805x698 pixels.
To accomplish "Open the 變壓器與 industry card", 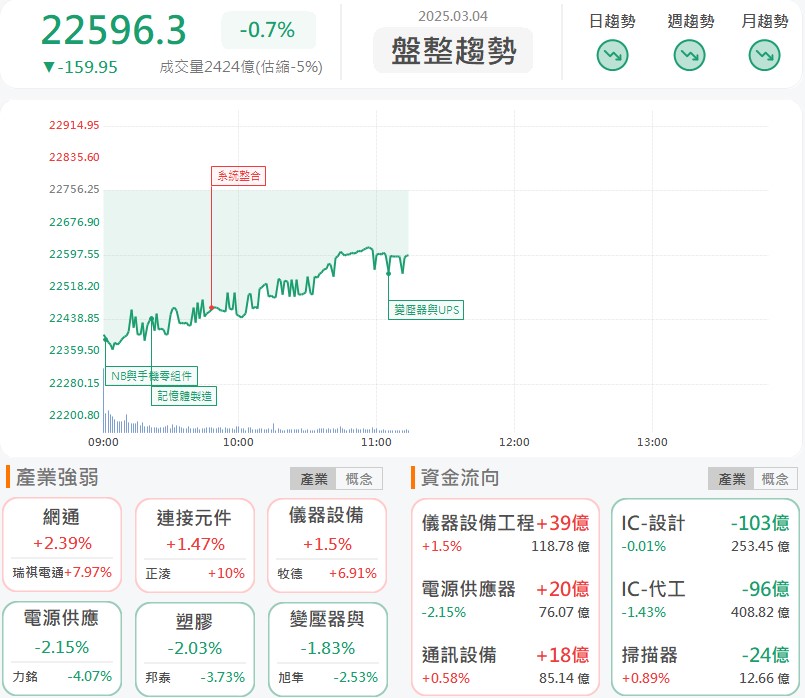I will 327,649.
